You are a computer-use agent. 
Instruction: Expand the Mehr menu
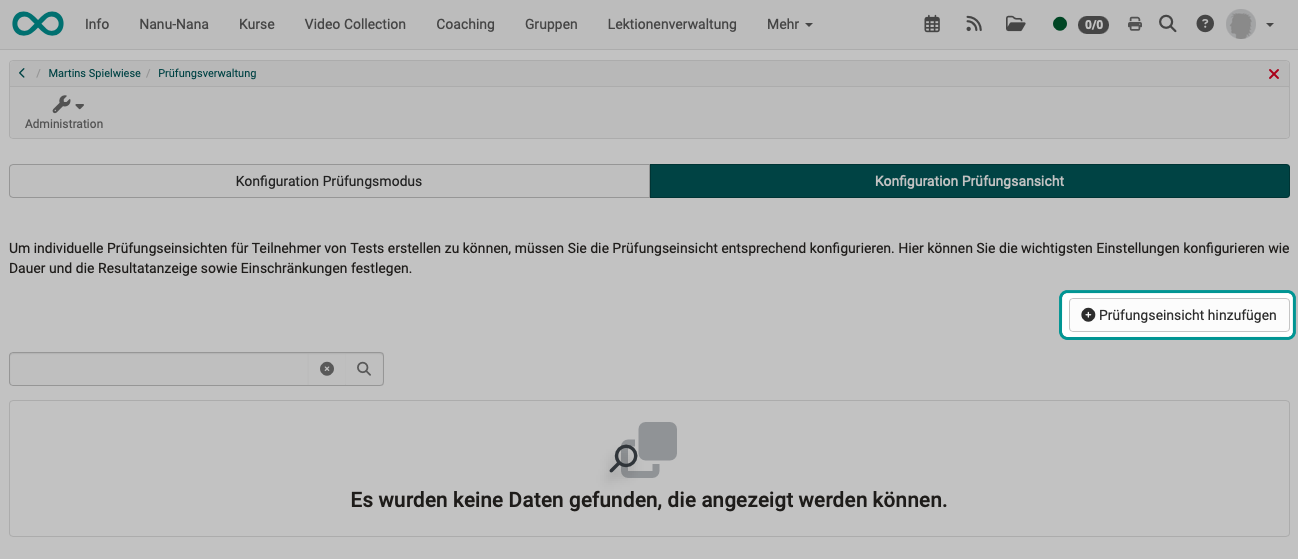789,24
